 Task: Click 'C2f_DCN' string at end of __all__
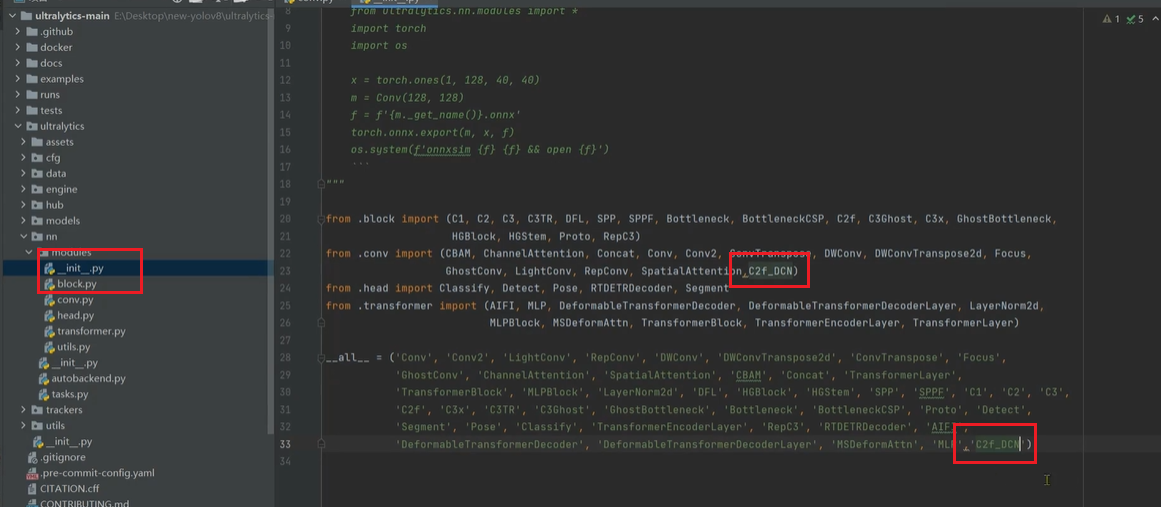pos(995,444)
